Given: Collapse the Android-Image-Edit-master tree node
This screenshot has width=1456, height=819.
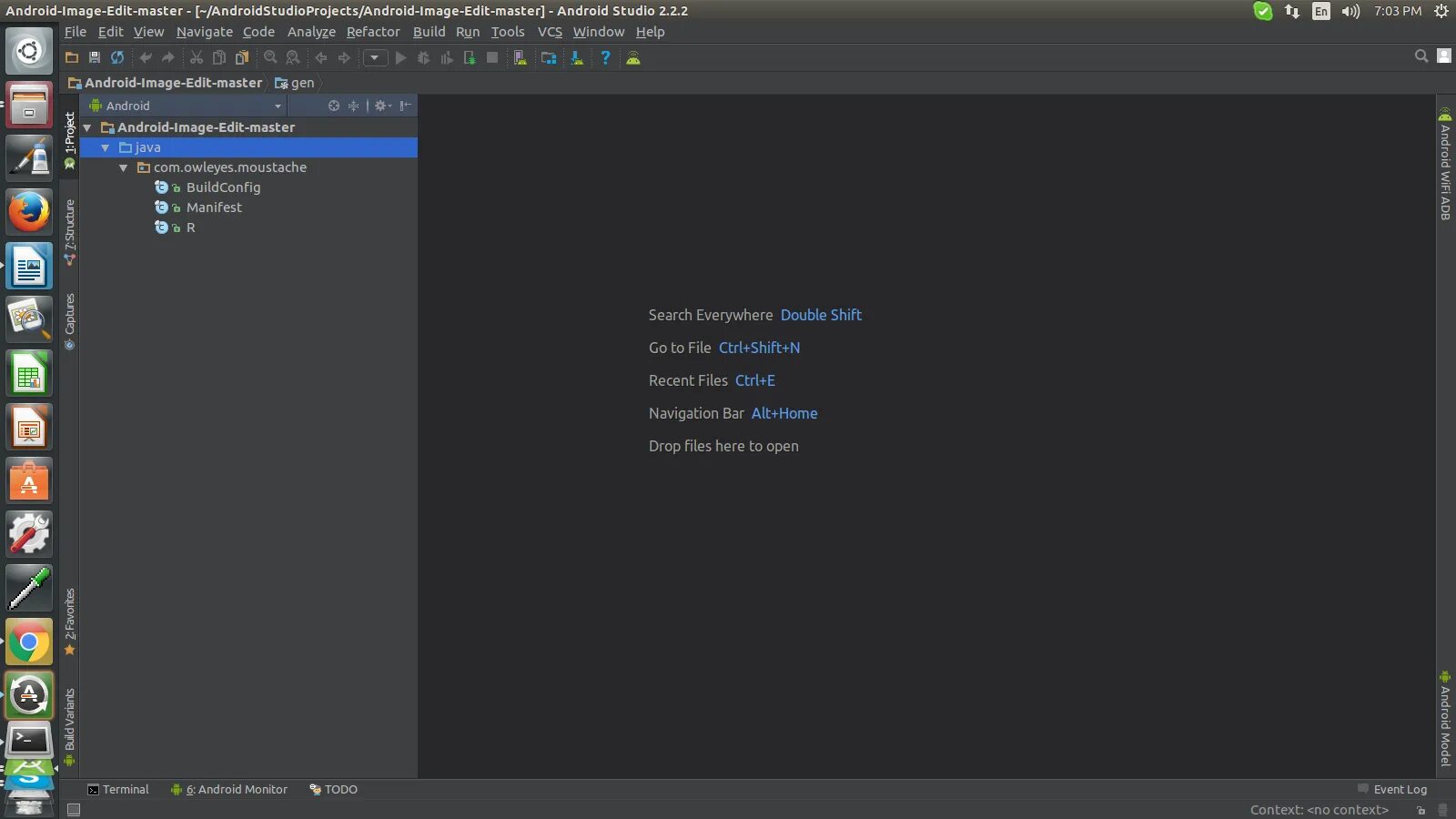Looking at the screenshot, I should [x=87, y=127].
